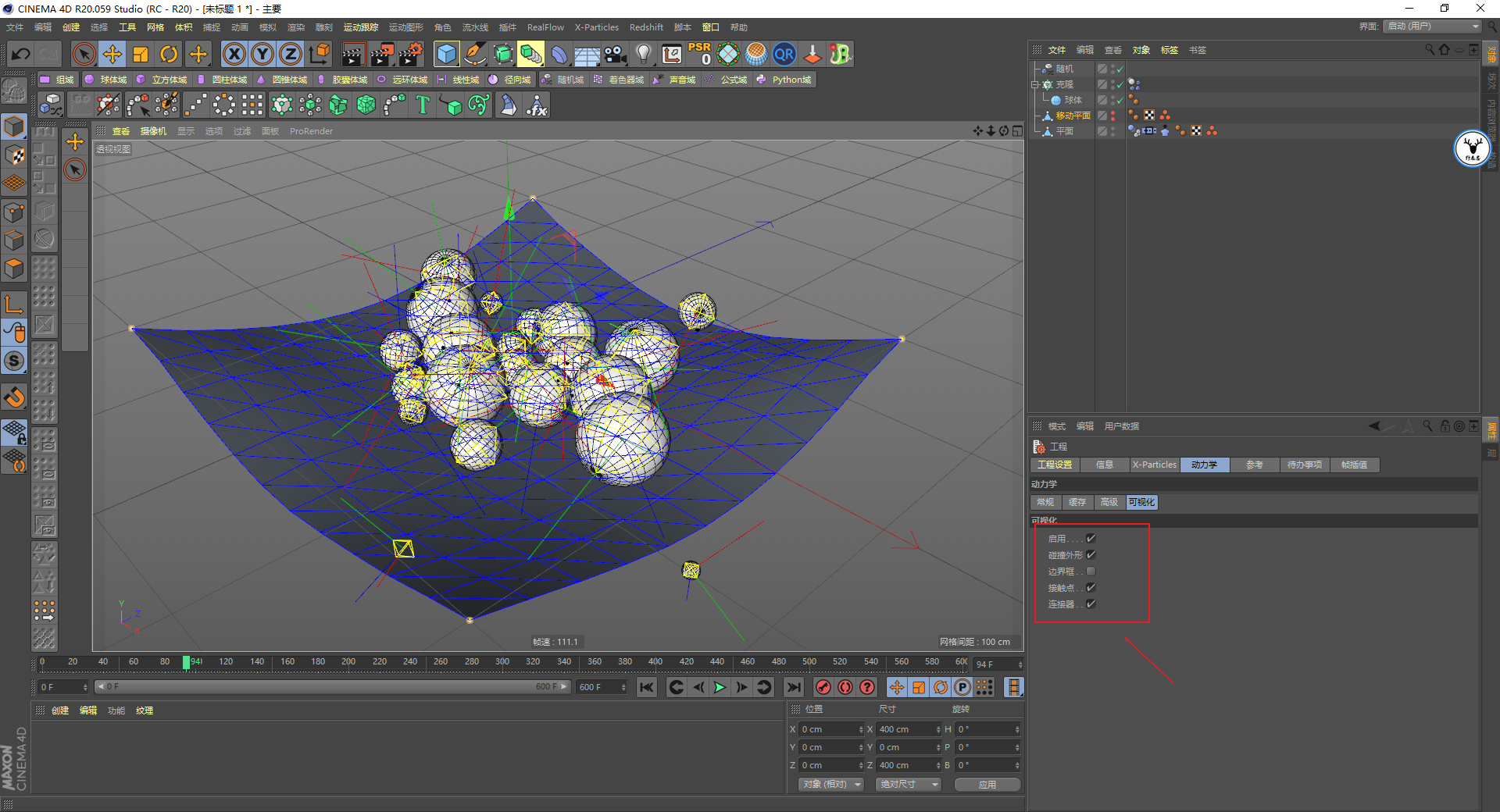The width and height of the screenshot is (1500, 812).
Task: Toggle the X-axis lock icon
Action: coord(234,54)
